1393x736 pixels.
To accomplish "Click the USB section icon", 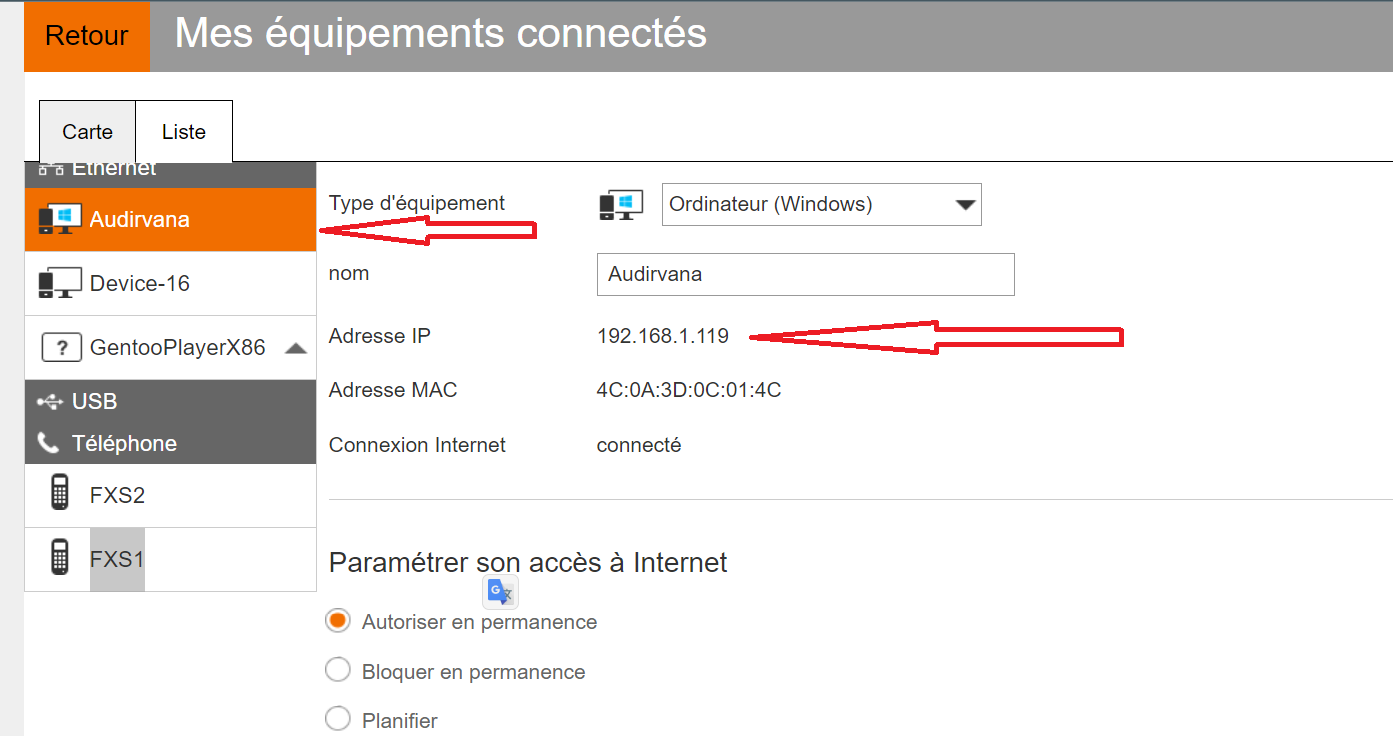I will (x=49, y=401).
